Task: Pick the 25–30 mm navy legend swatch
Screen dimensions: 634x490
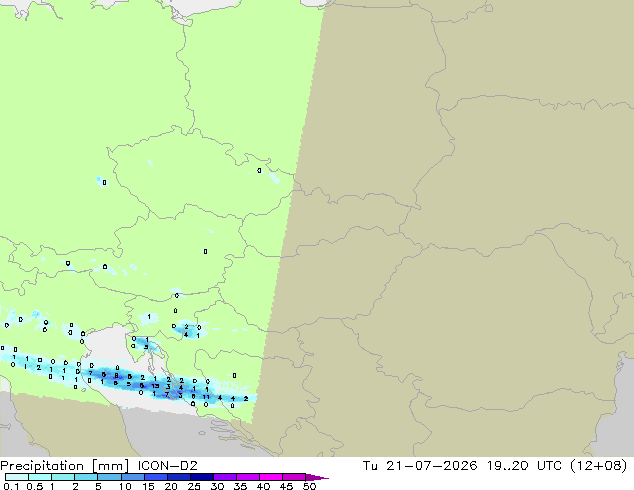Action: pos(201,477)
